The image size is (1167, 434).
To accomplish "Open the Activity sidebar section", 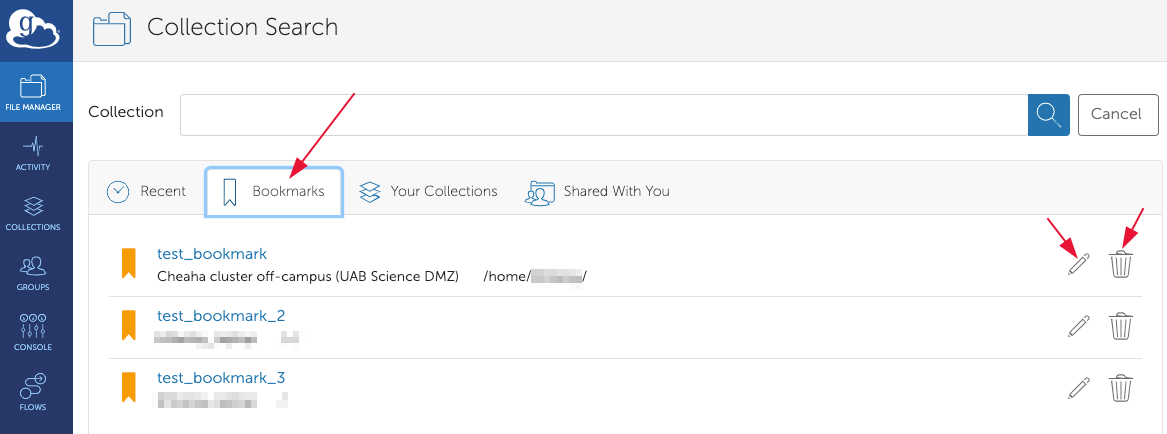I will point(34,152).
